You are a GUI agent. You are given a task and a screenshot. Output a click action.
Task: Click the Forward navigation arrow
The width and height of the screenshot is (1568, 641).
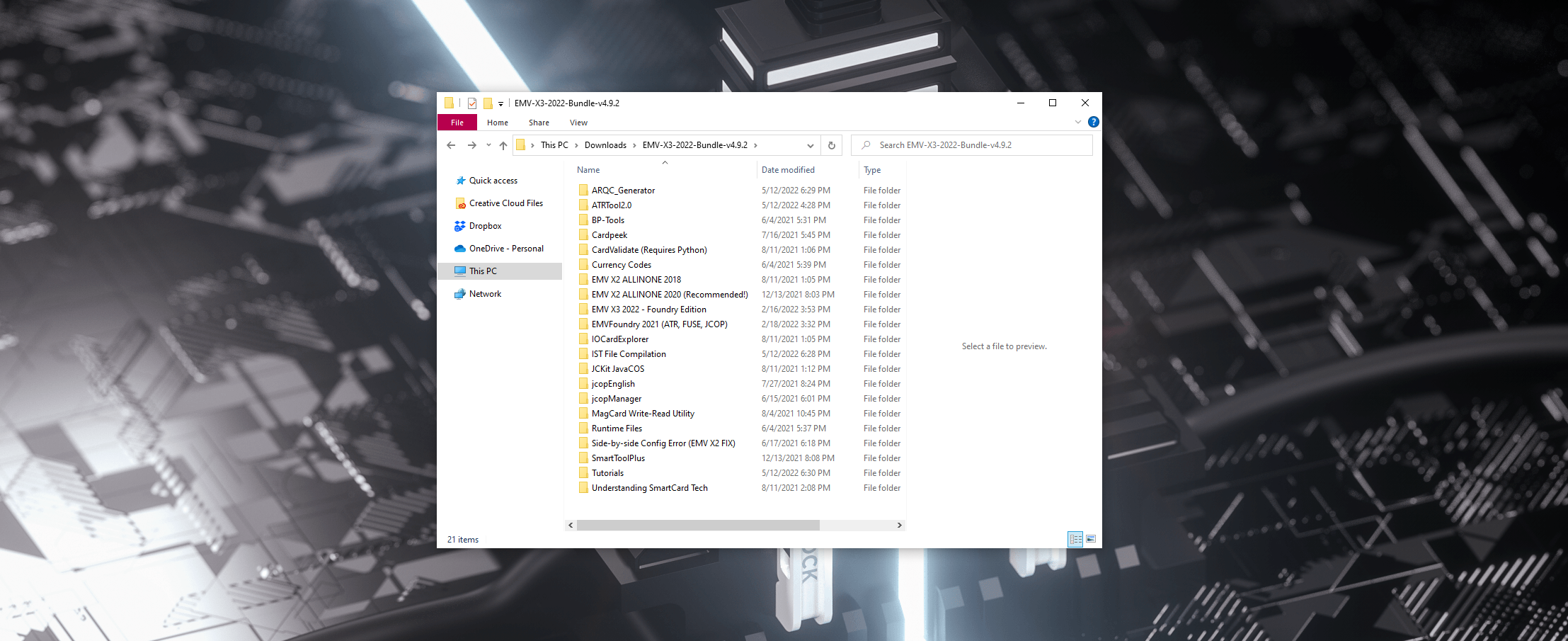point(471,145)
